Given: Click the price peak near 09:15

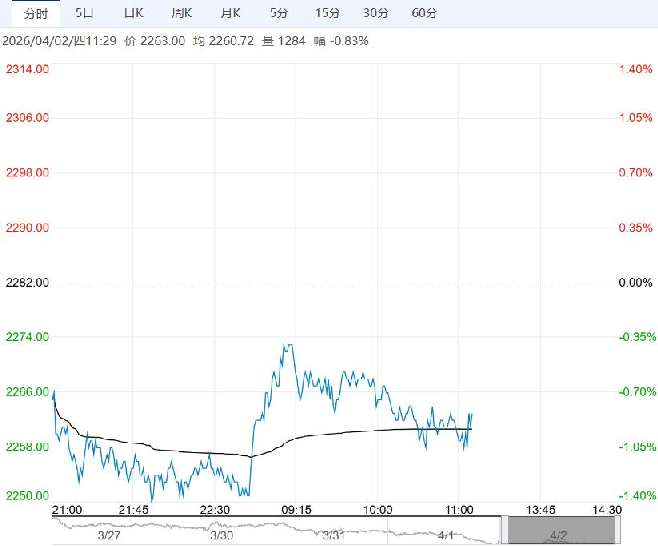Looking at the screenshot, I should pos(288,346).
